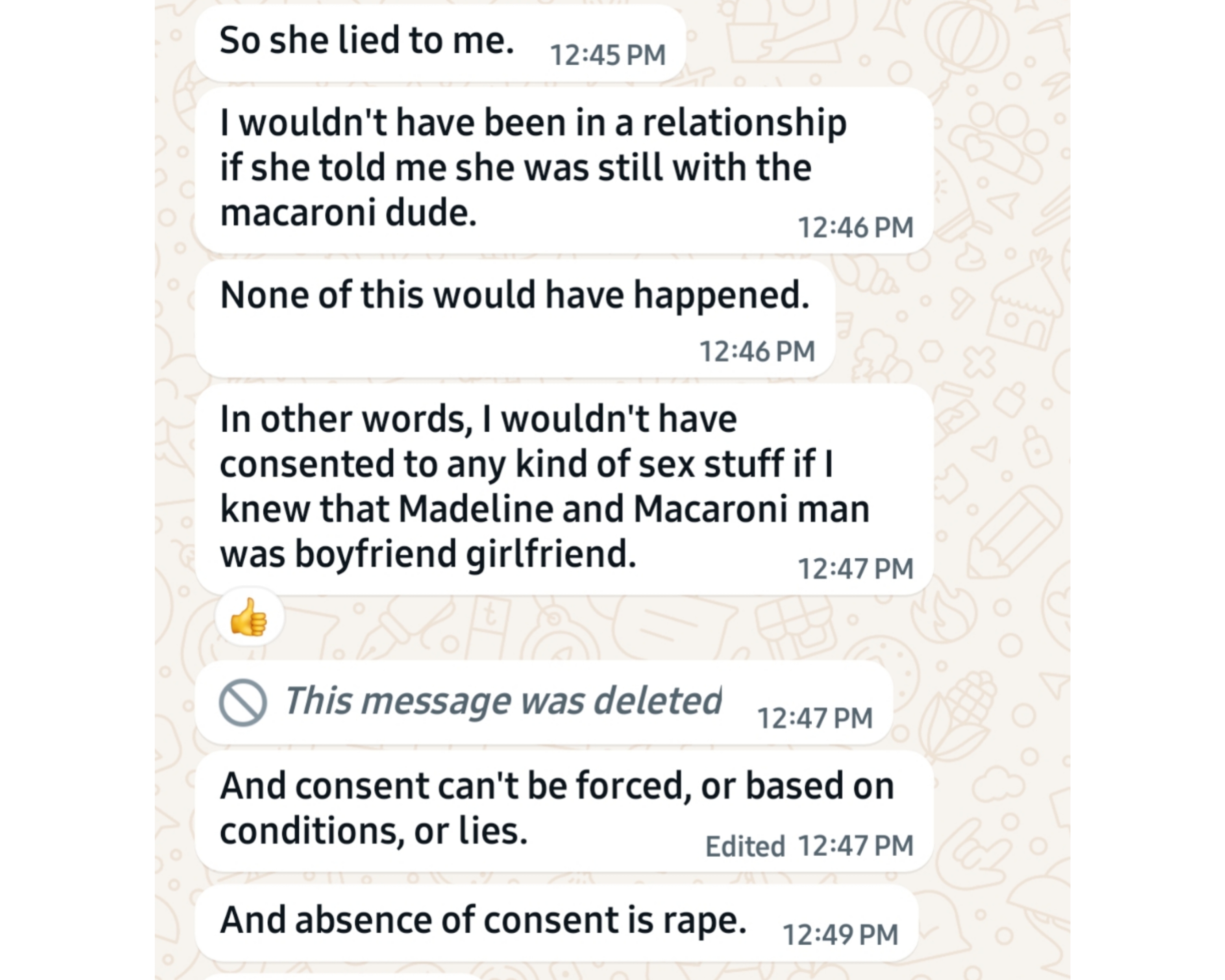
Task: Click the 12:49 PM timestamp
Action: click(x=840, y=935)
